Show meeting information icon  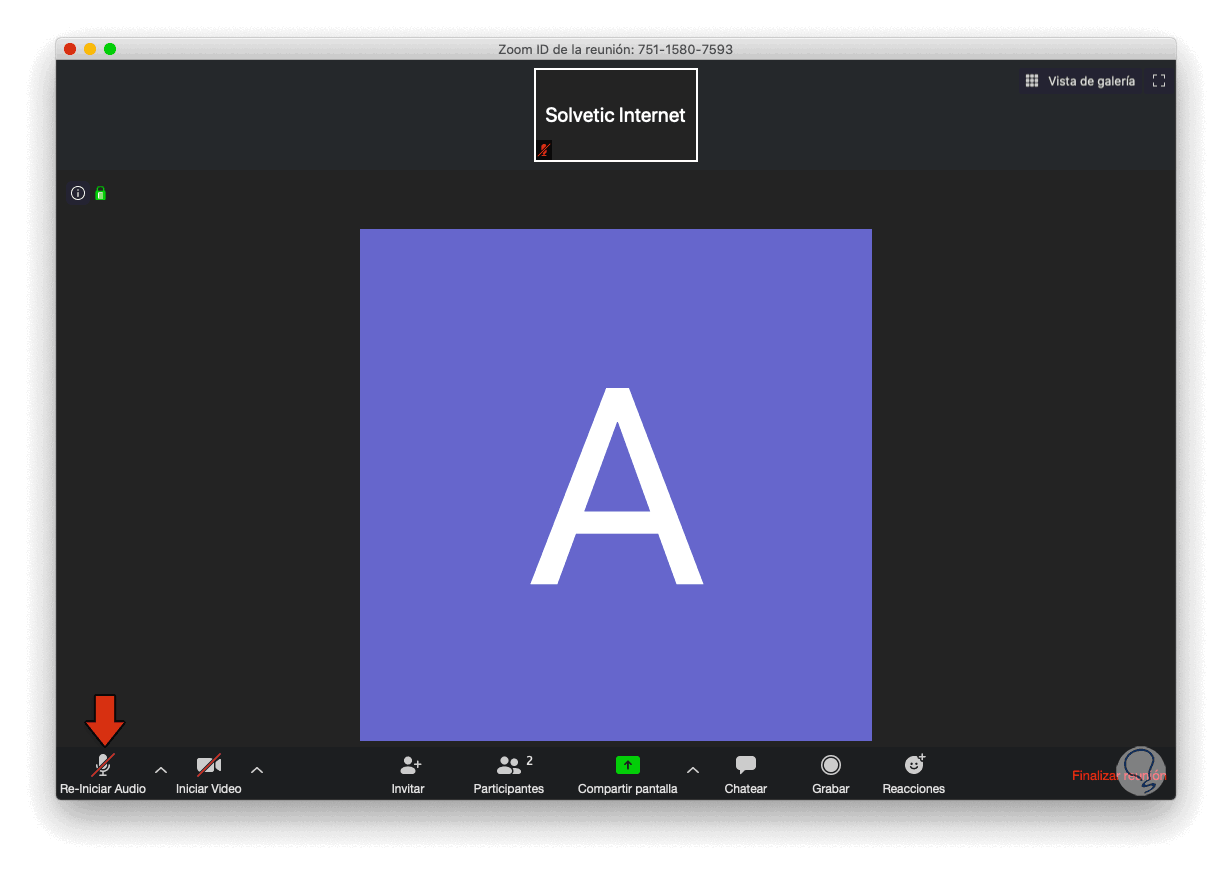[x=78, y=193]
